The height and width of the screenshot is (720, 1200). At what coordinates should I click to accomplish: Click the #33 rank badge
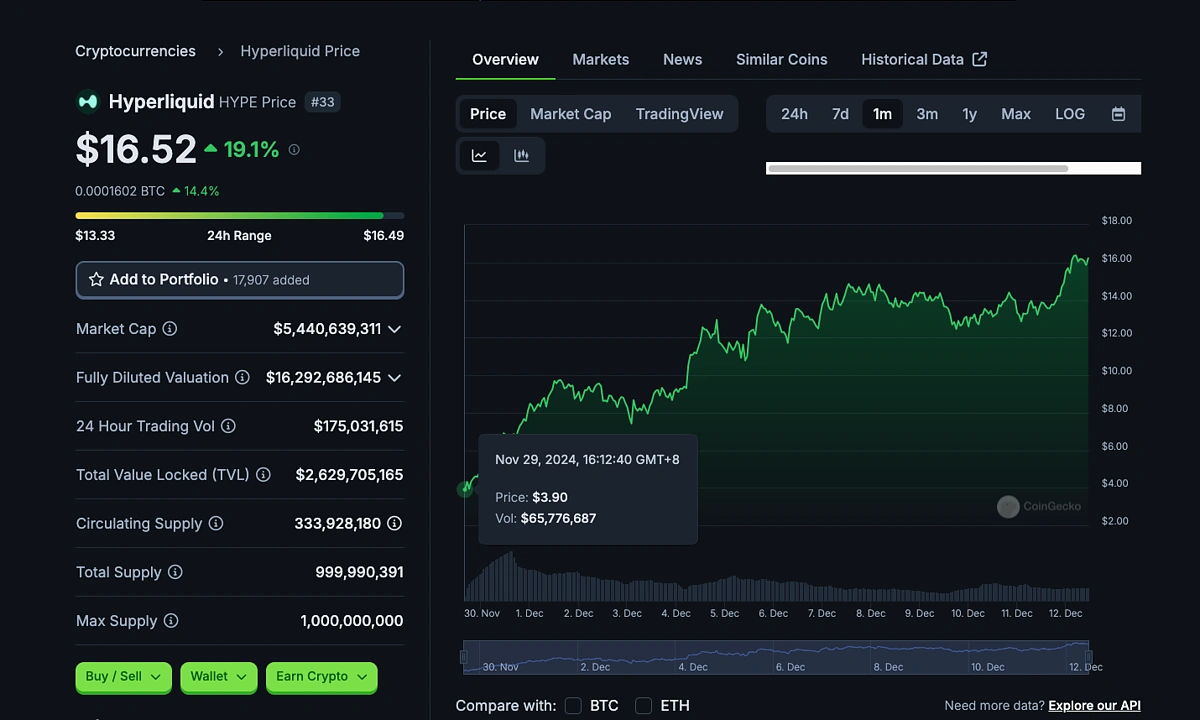click(x=322, y=102)
